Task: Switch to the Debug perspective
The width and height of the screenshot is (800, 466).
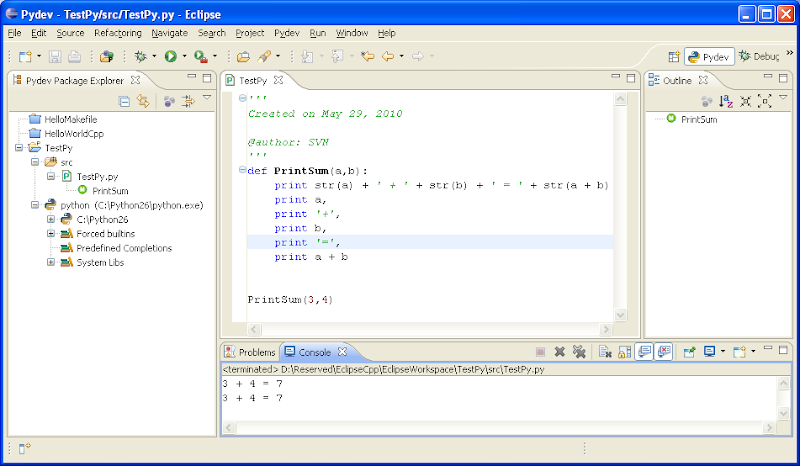Action: point(759,57)
